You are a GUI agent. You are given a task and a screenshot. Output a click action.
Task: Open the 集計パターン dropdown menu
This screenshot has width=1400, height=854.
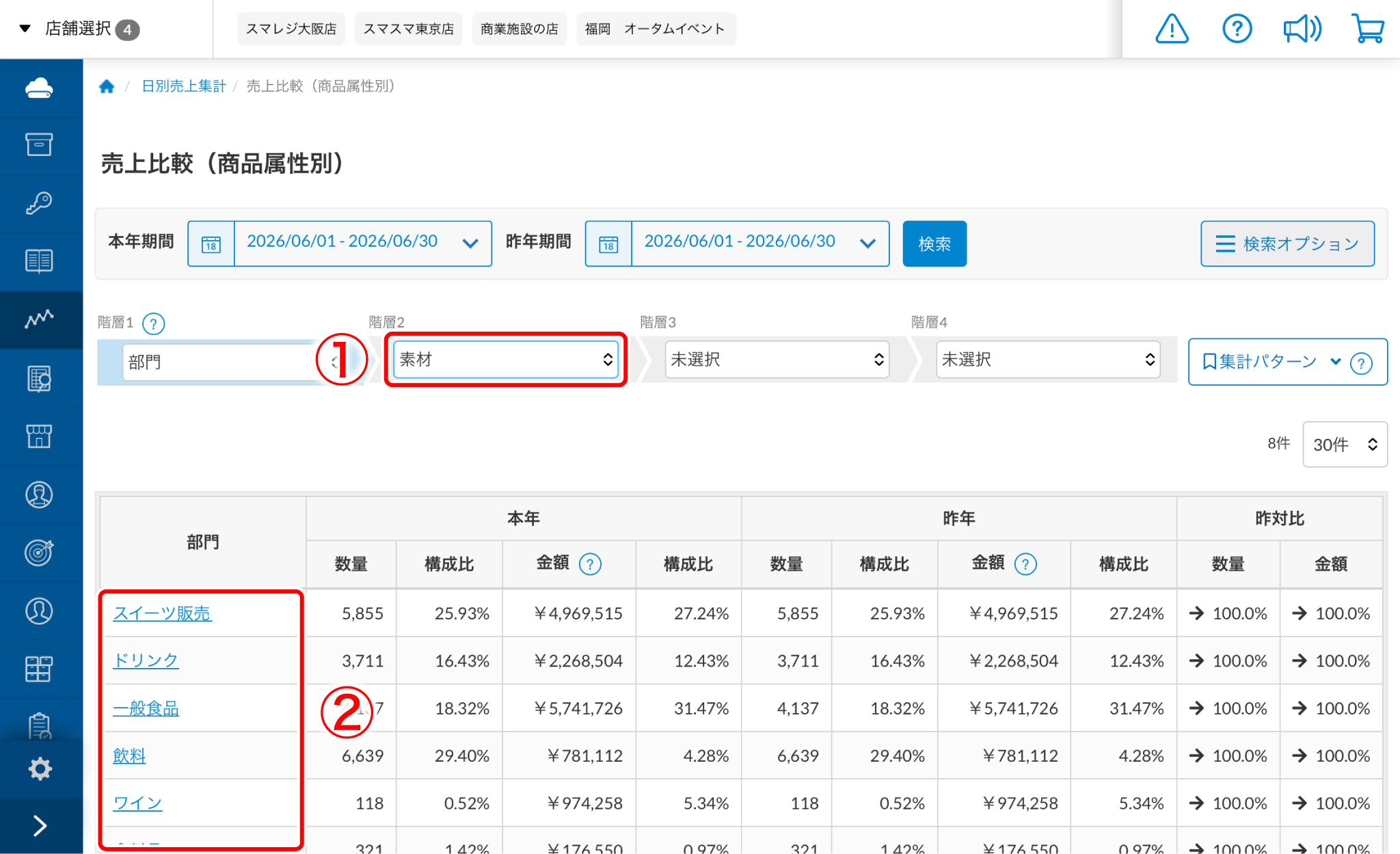pyautogui.click(x=1287, y=362)
